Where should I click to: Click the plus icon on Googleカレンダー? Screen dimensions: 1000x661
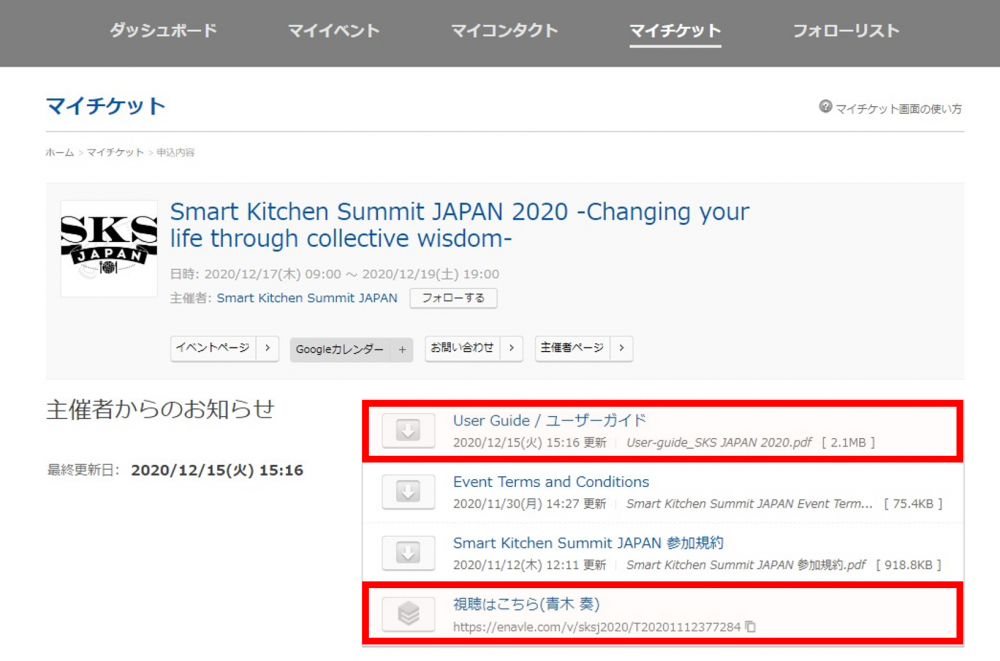[402, 350]
